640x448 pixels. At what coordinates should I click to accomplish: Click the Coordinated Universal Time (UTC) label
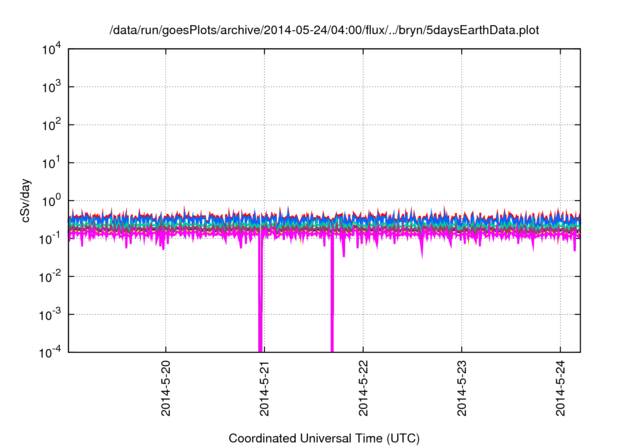coord(324,438)
